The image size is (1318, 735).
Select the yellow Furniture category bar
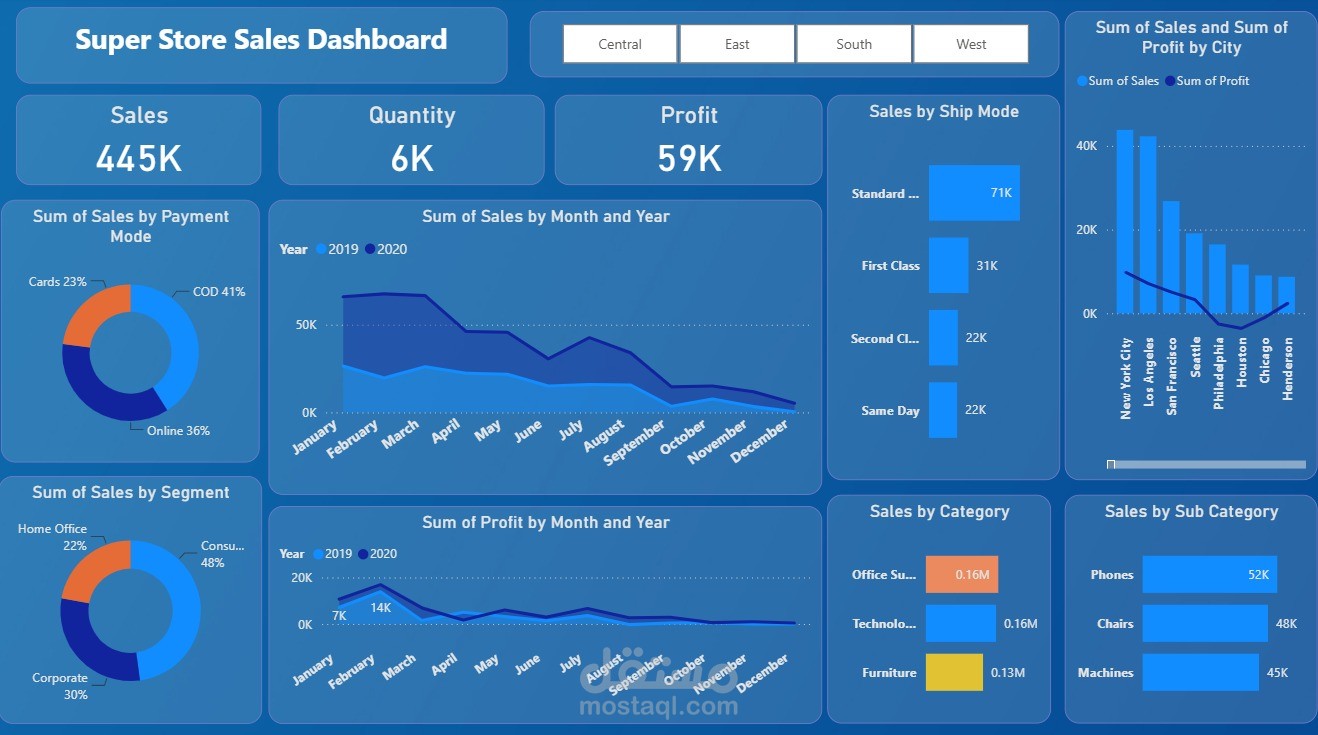tap(954, 672)
